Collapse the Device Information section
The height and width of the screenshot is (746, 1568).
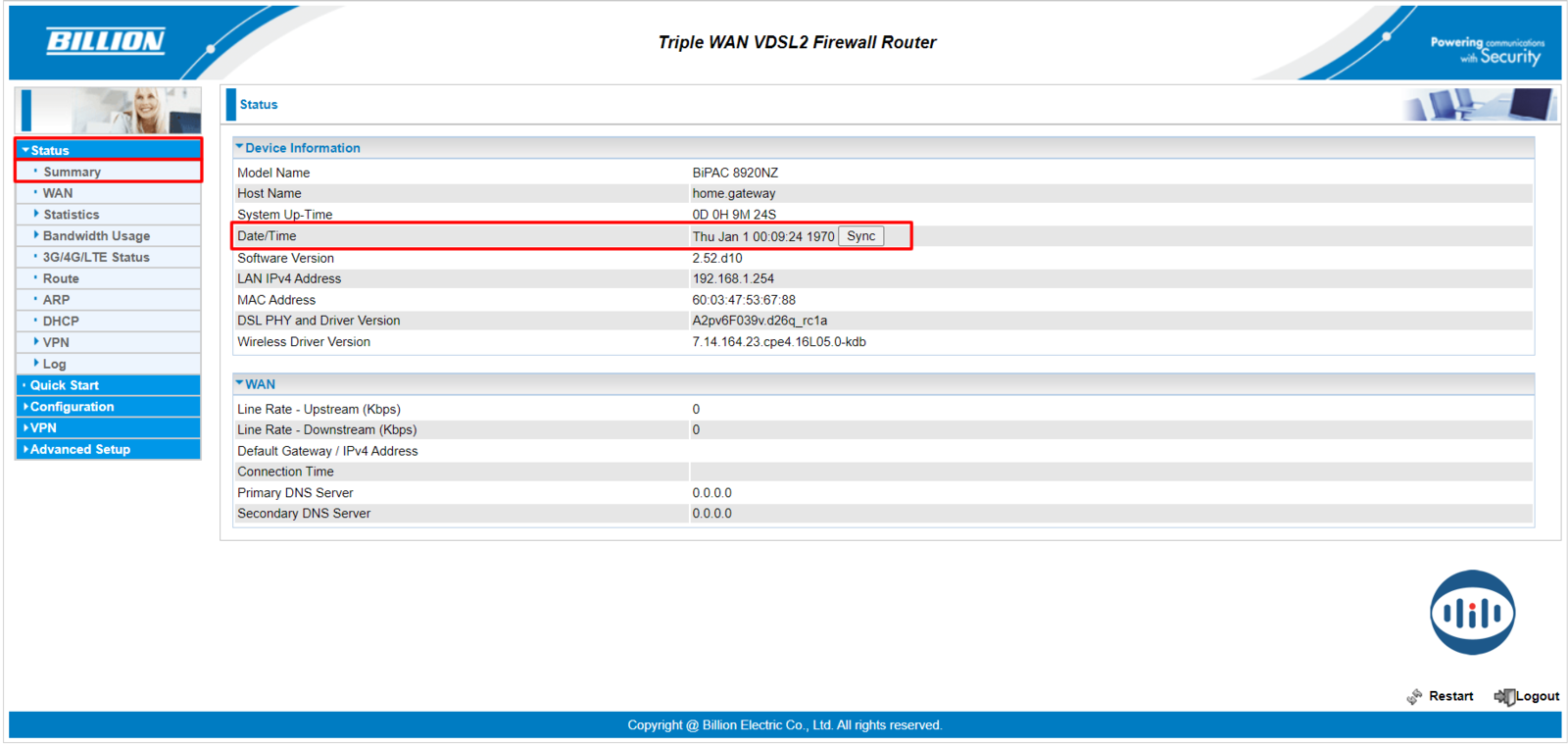tap(239, 148)
